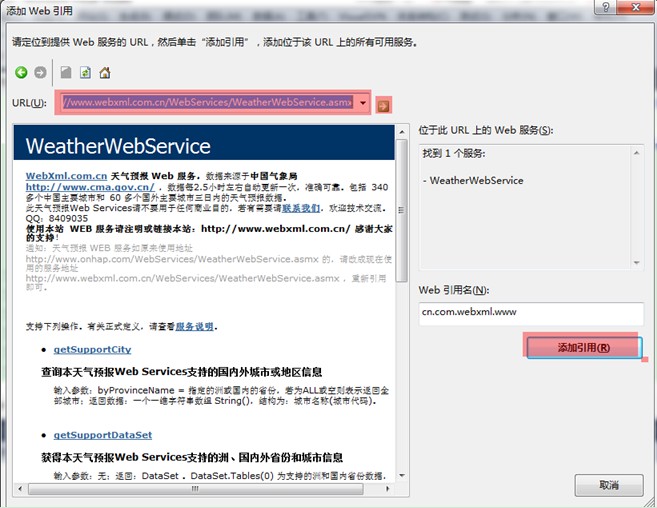Viewport: 657px width, 508px height.
Task: Open the getSupportCity operation link
Action: tap(92, 350)
